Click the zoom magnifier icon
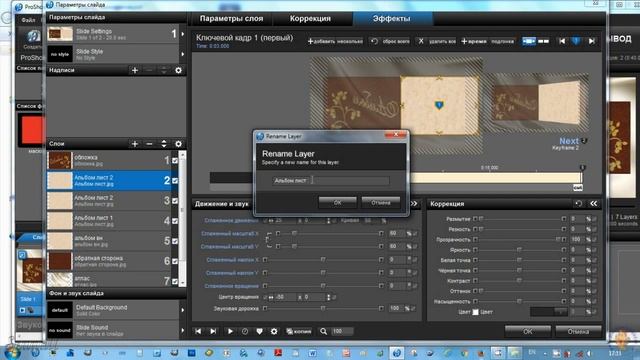640x360 pixels. click(324, 331)
